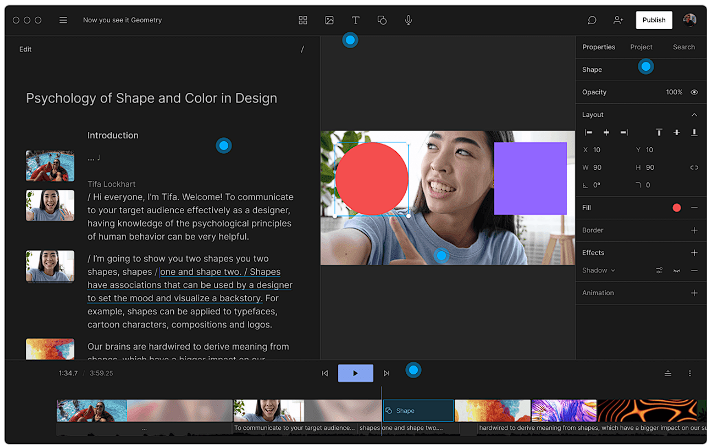Click the microphone record icon
711x448 pixels.
pos(409,20)
